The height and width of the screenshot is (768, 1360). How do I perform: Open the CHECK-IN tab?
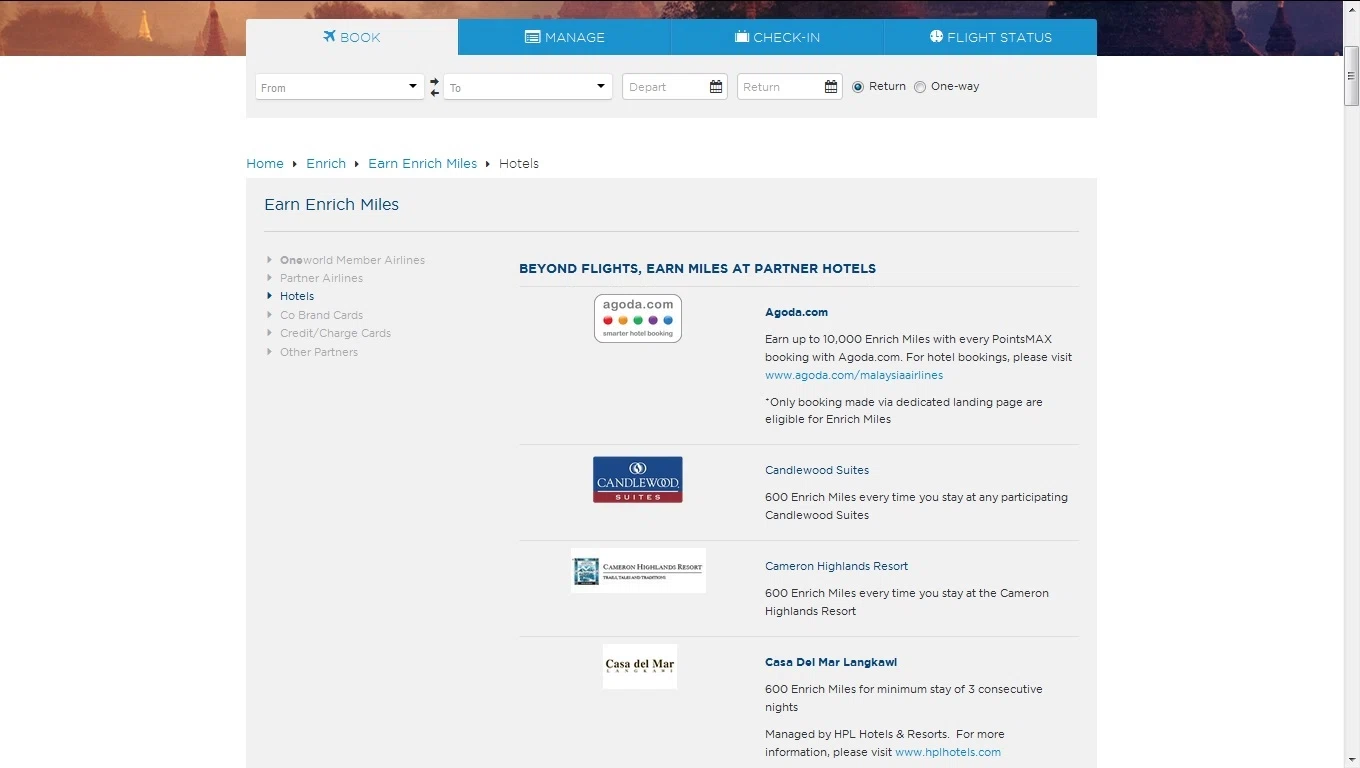[x=777, y=37]
